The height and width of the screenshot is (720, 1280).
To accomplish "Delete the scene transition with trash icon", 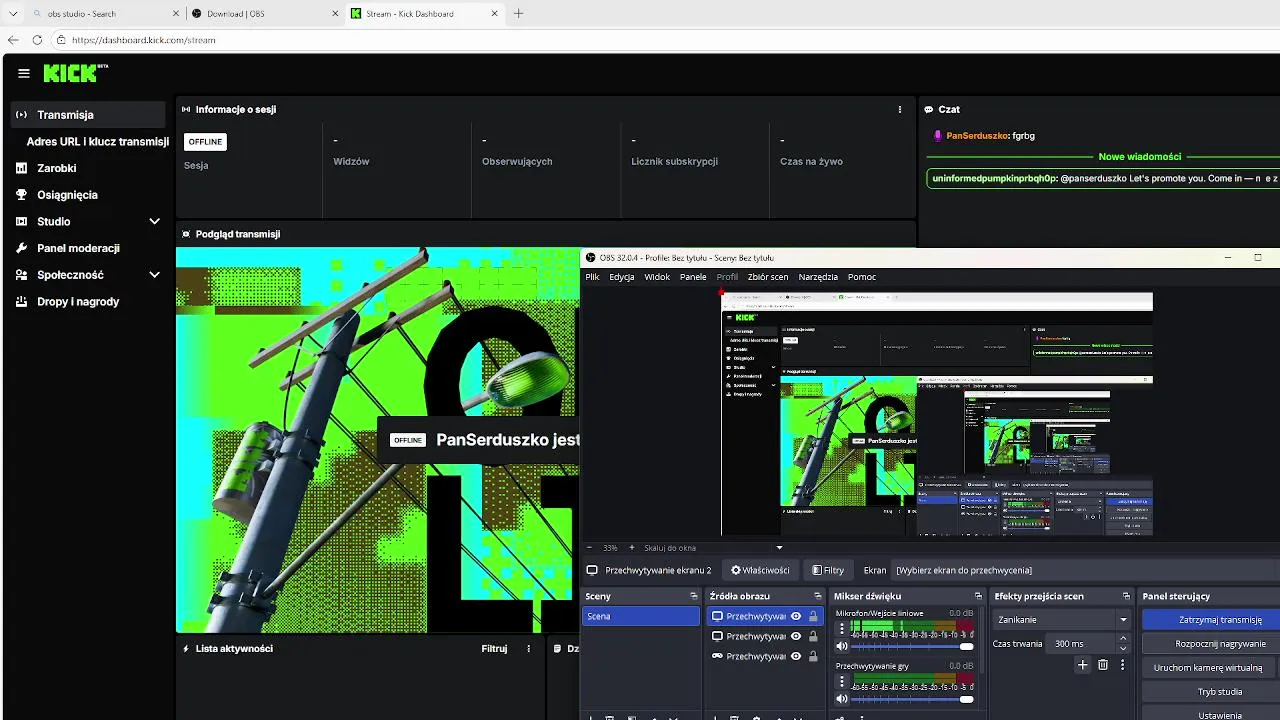I will [x=1103, y=665].
